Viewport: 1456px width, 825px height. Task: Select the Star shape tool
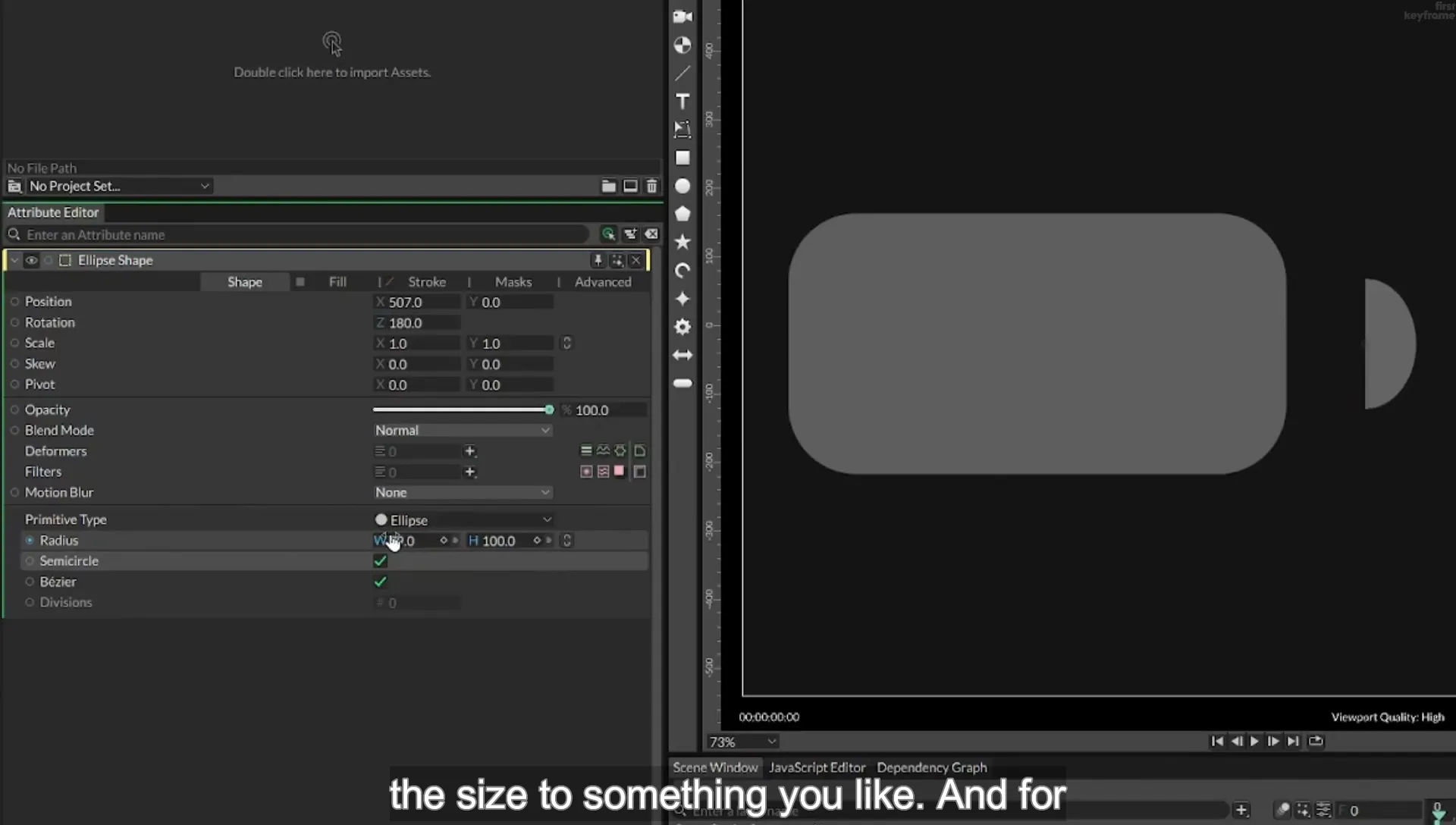click(682, 242)
